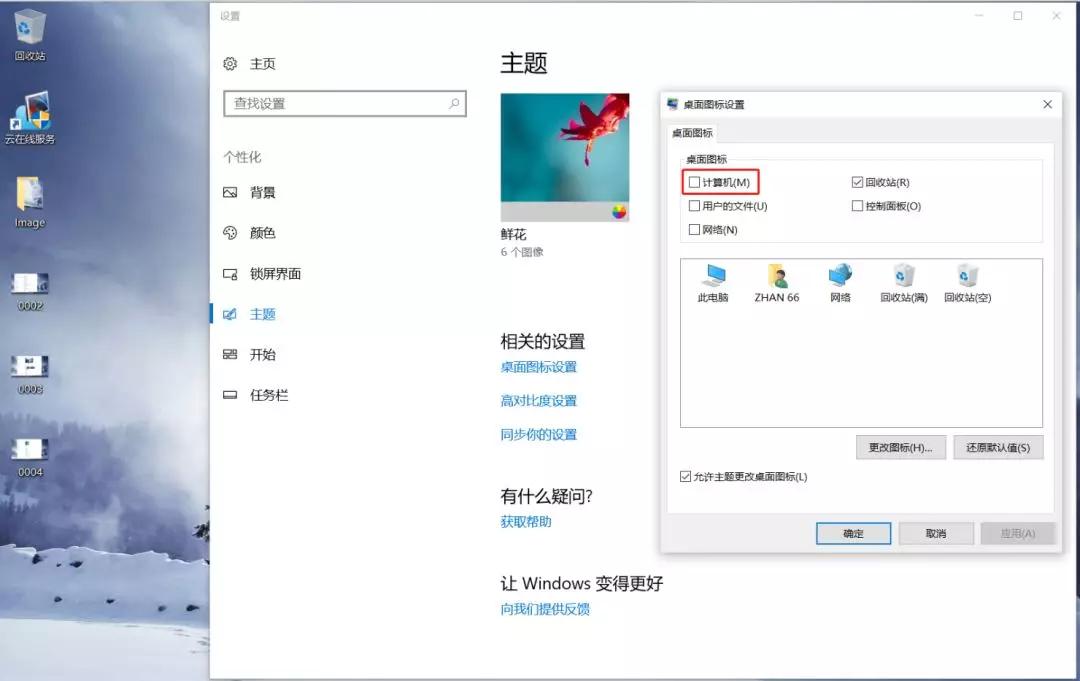Disable the 回收站(R) checkbox
Screen dimensions: 1080x681
(857, 181)
